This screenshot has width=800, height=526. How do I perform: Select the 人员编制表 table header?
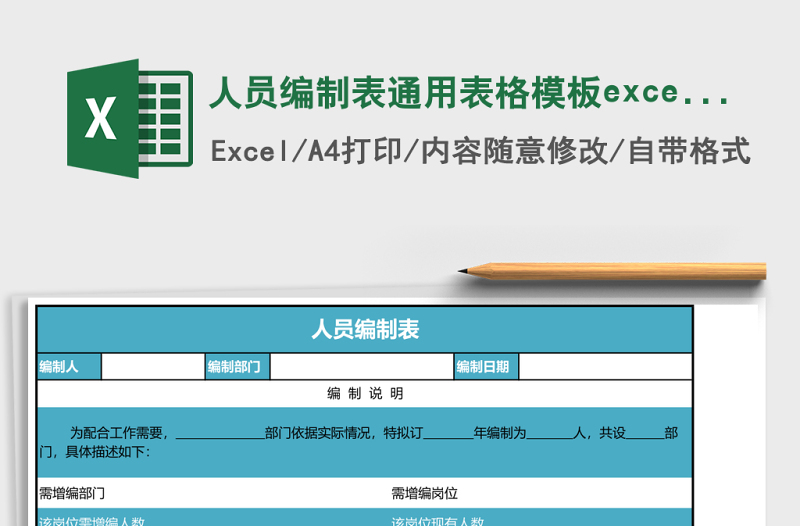coord(364,329)
